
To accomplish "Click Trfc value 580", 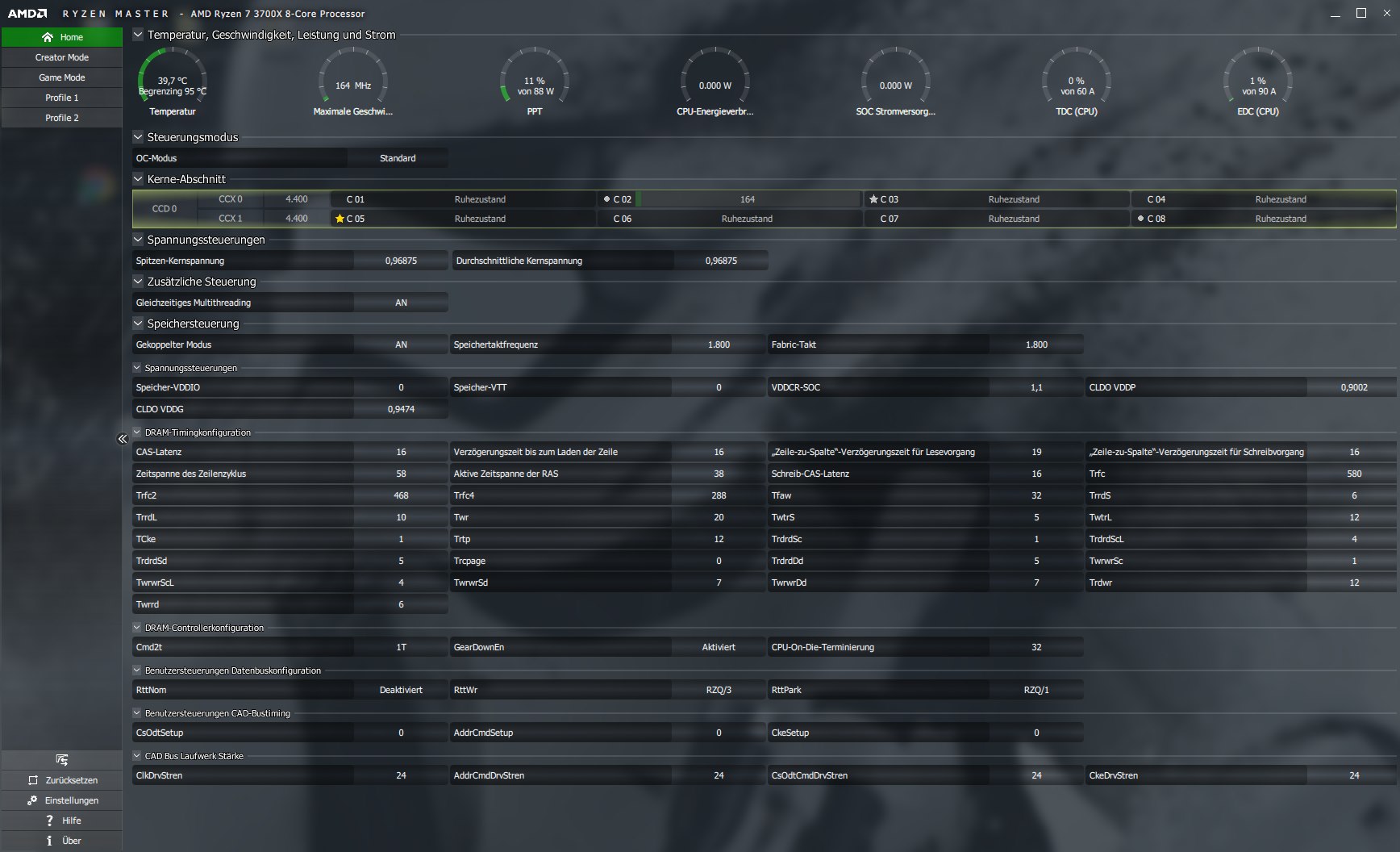I will pyautogui.click(x=1354, y=474).
